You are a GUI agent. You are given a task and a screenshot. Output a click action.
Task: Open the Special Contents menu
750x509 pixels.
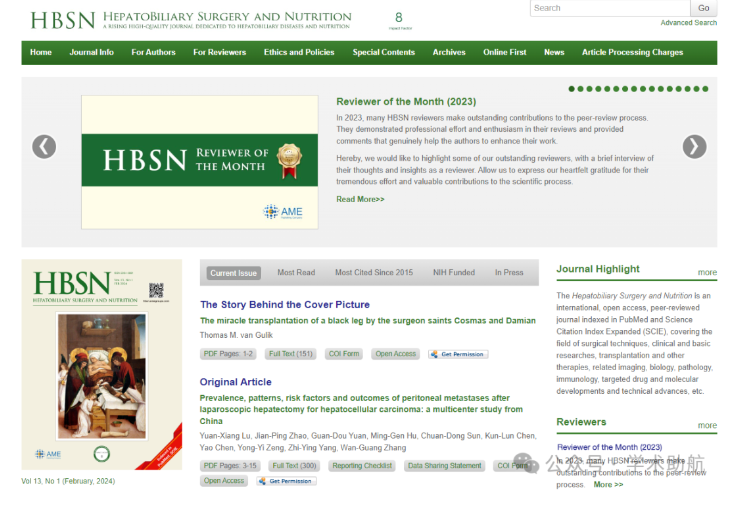point(384,52)
